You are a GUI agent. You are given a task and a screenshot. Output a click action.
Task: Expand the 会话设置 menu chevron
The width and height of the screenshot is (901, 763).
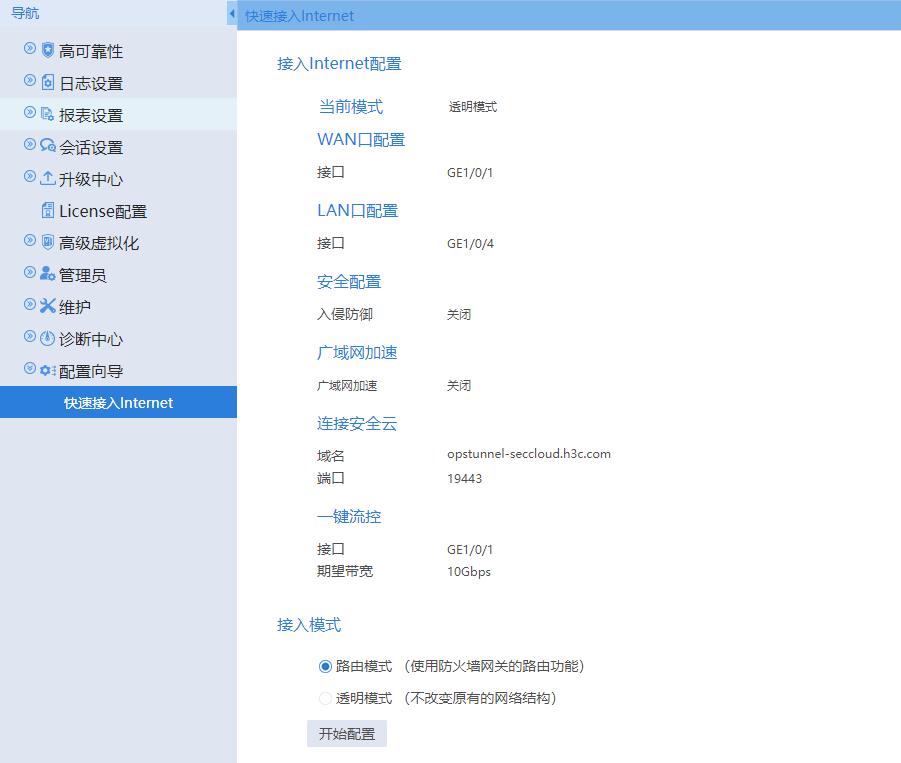(30, 144)
